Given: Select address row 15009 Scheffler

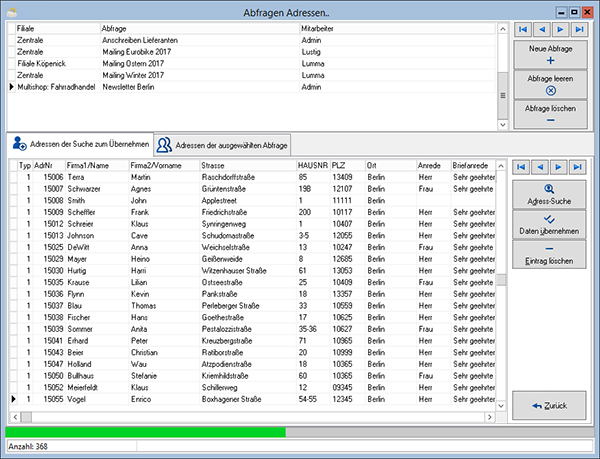Looking at the screenshot, I should pos(253,212).
